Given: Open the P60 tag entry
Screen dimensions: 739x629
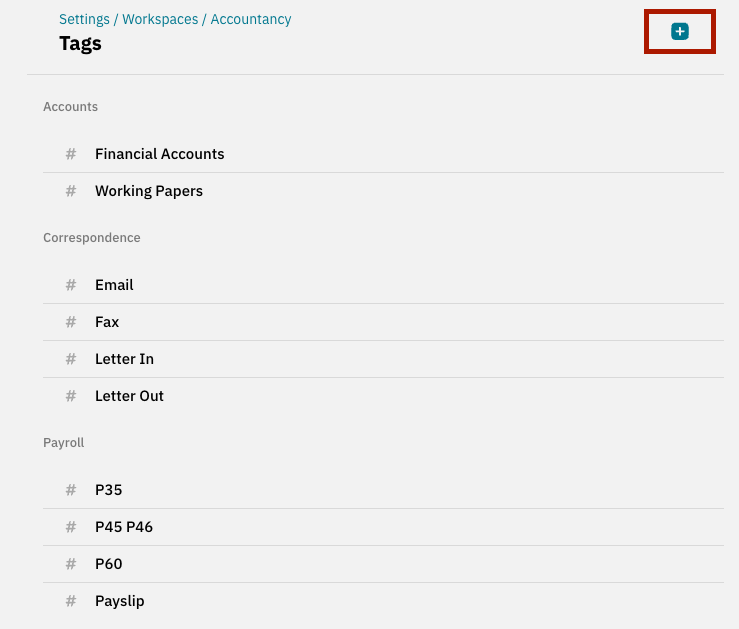Looking at the screenshot, I should [x=383, y=564].
